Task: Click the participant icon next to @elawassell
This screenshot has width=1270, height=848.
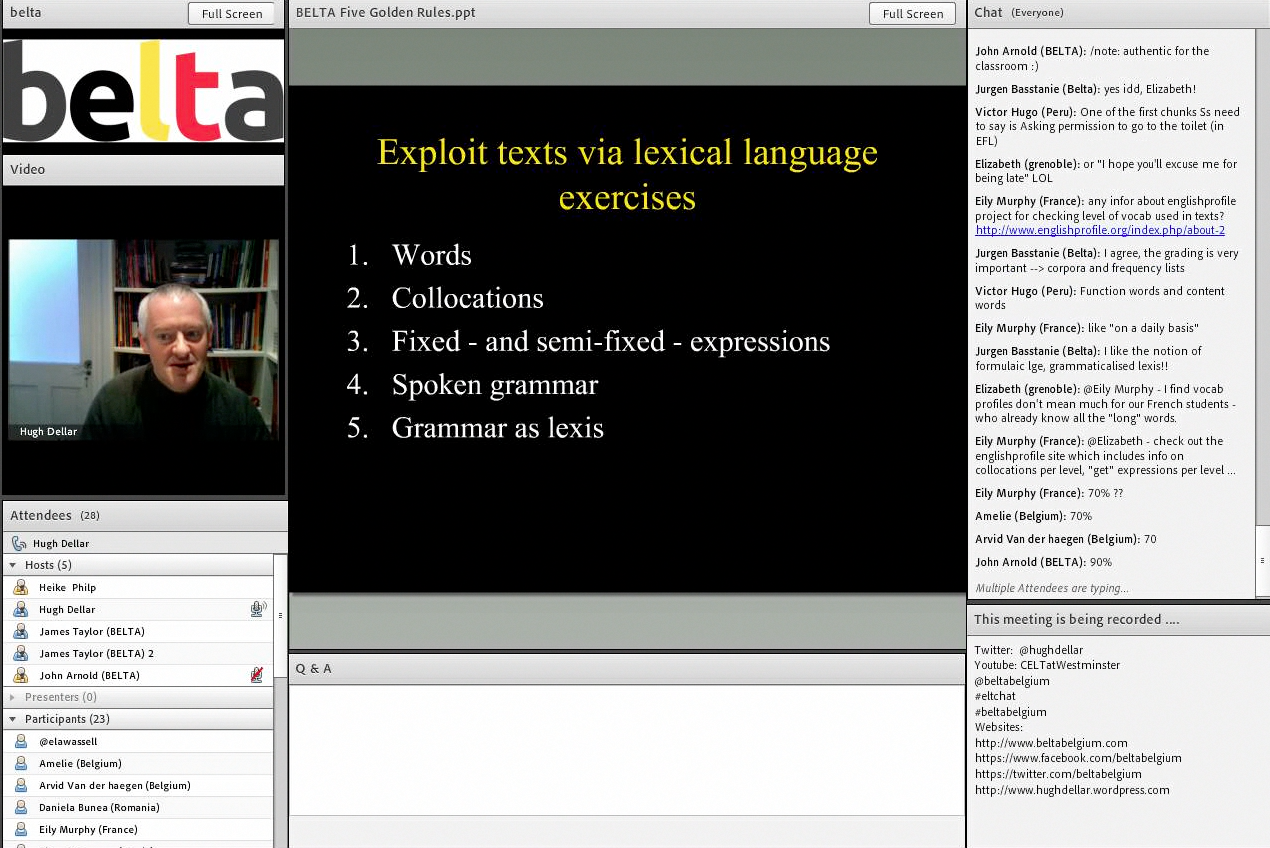Action: 20,742
